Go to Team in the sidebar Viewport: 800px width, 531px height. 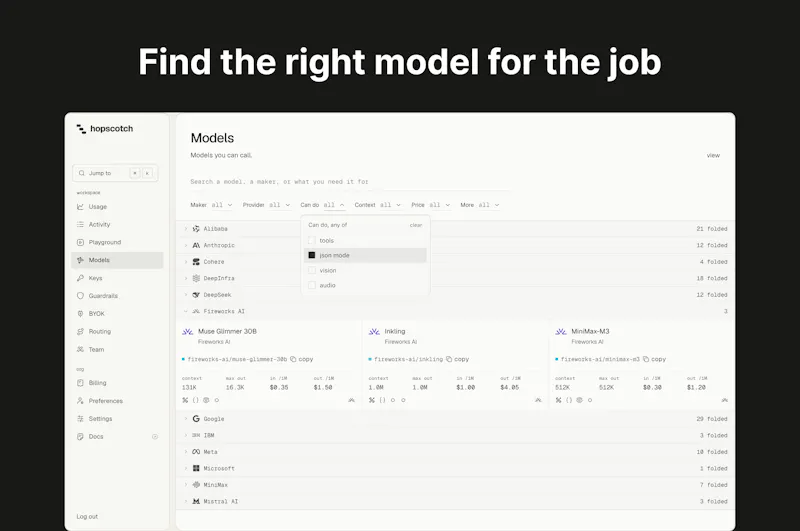[x=96, y=349]
